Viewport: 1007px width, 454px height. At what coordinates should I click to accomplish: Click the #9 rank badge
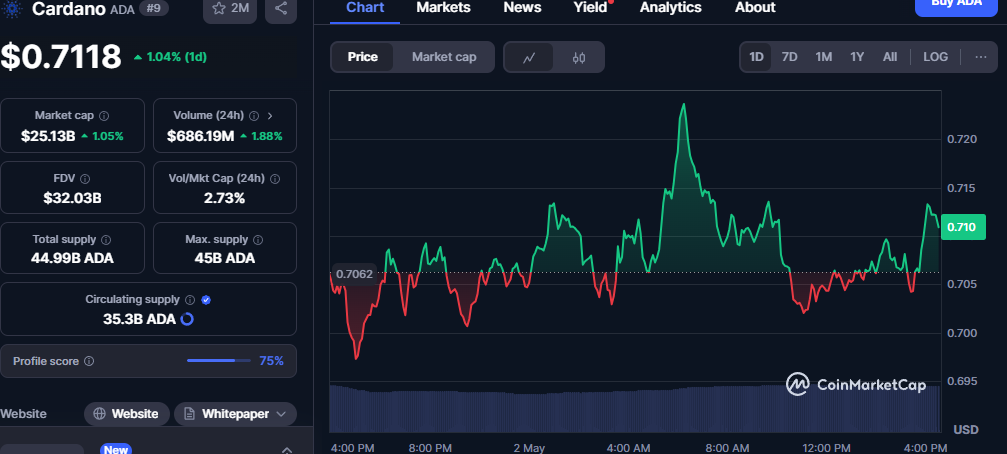(153, 9)
